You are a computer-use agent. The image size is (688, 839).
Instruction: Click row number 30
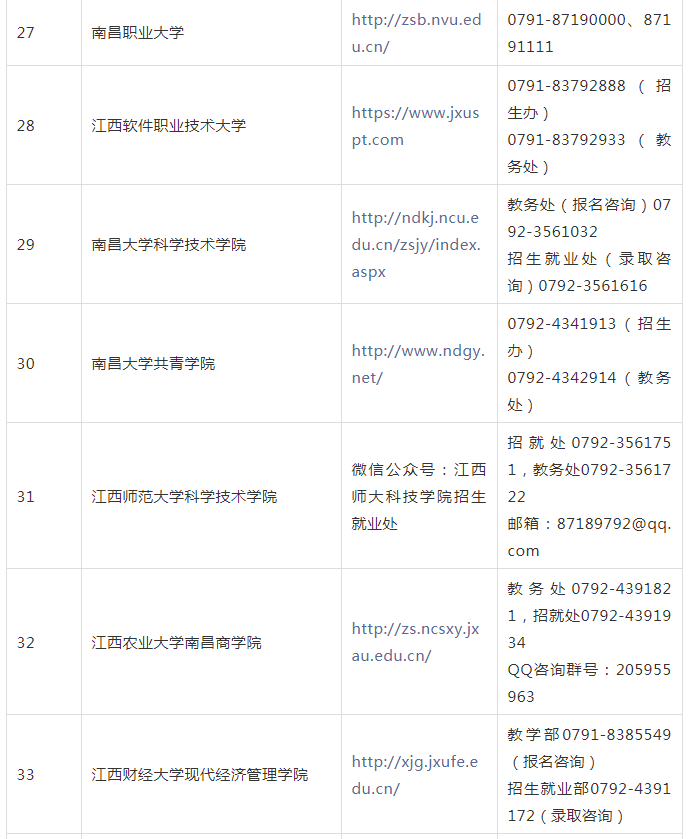[26, 364]
